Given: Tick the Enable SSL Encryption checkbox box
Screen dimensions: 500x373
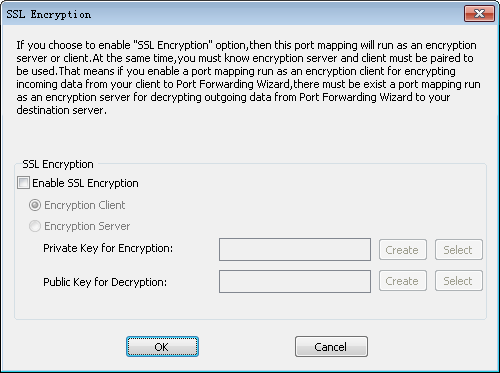Looking at the screenshot, I should (x=23, y=183).
